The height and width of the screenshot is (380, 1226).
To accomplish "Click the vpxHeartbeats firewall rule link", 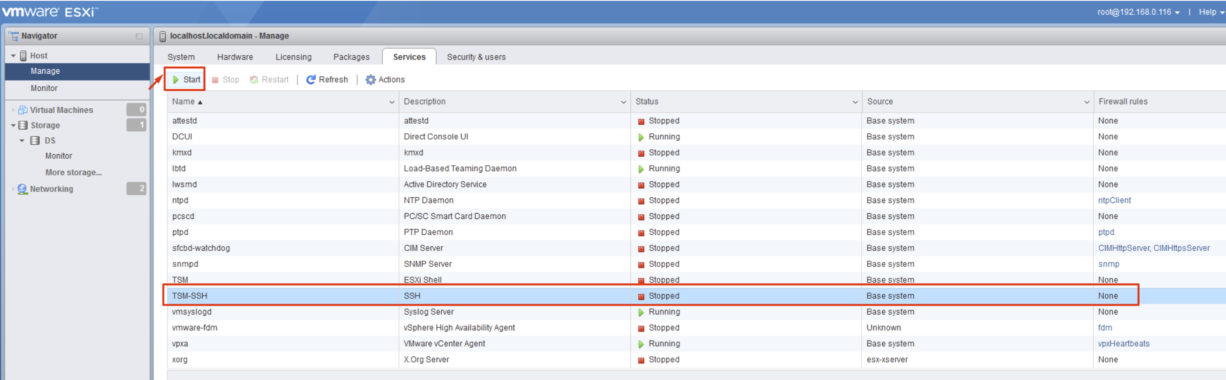I will coord(1124,343).
